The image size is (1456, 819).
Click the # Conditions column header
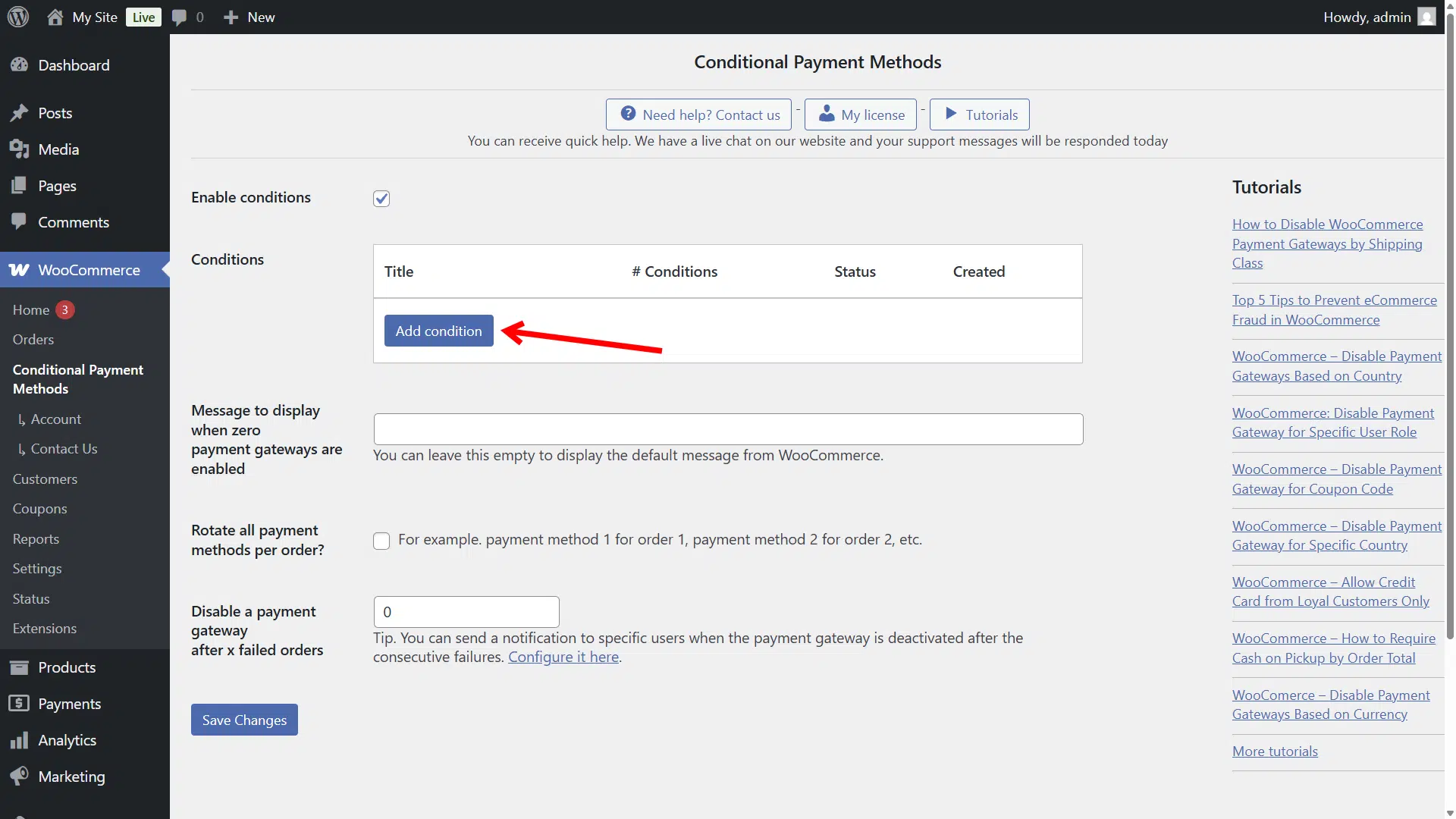(x=674, y=271)
